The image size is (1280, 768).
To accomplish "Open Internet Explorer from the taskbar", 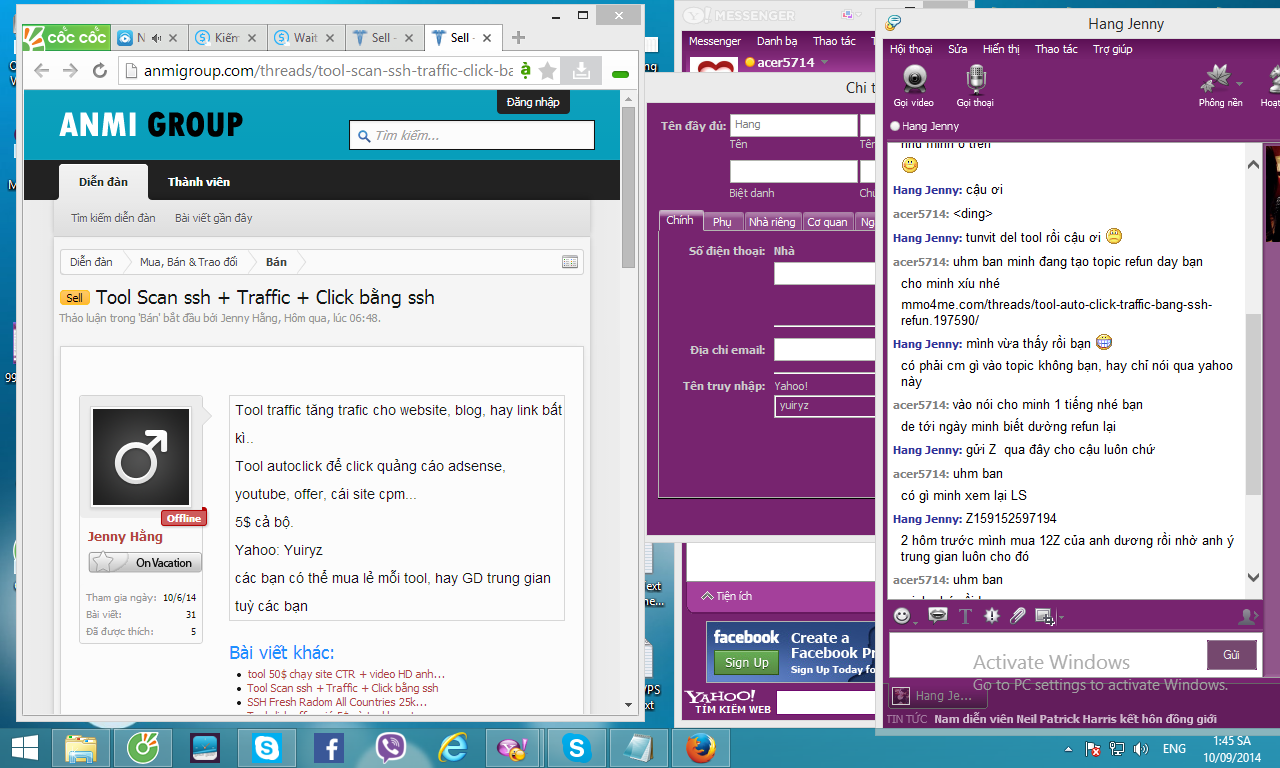I will [x=453, y=748].
